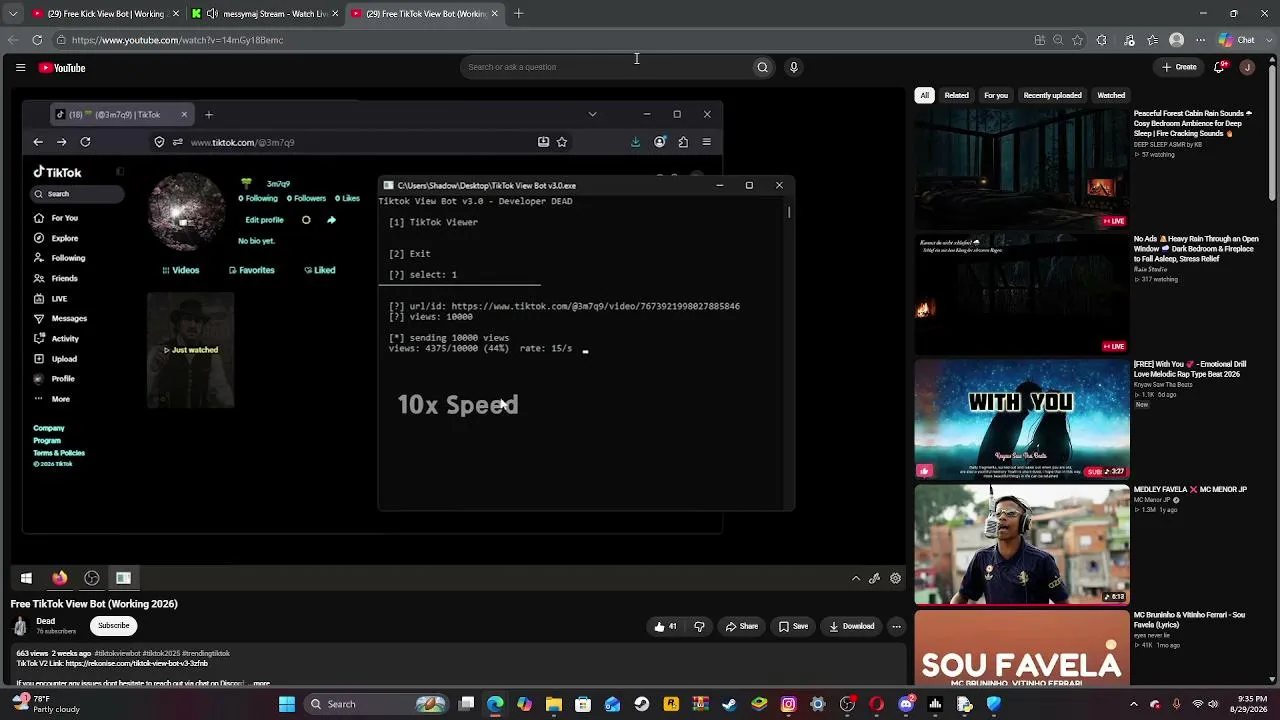Click the TikTok logo in the sidebar

(x=57, y=172)
